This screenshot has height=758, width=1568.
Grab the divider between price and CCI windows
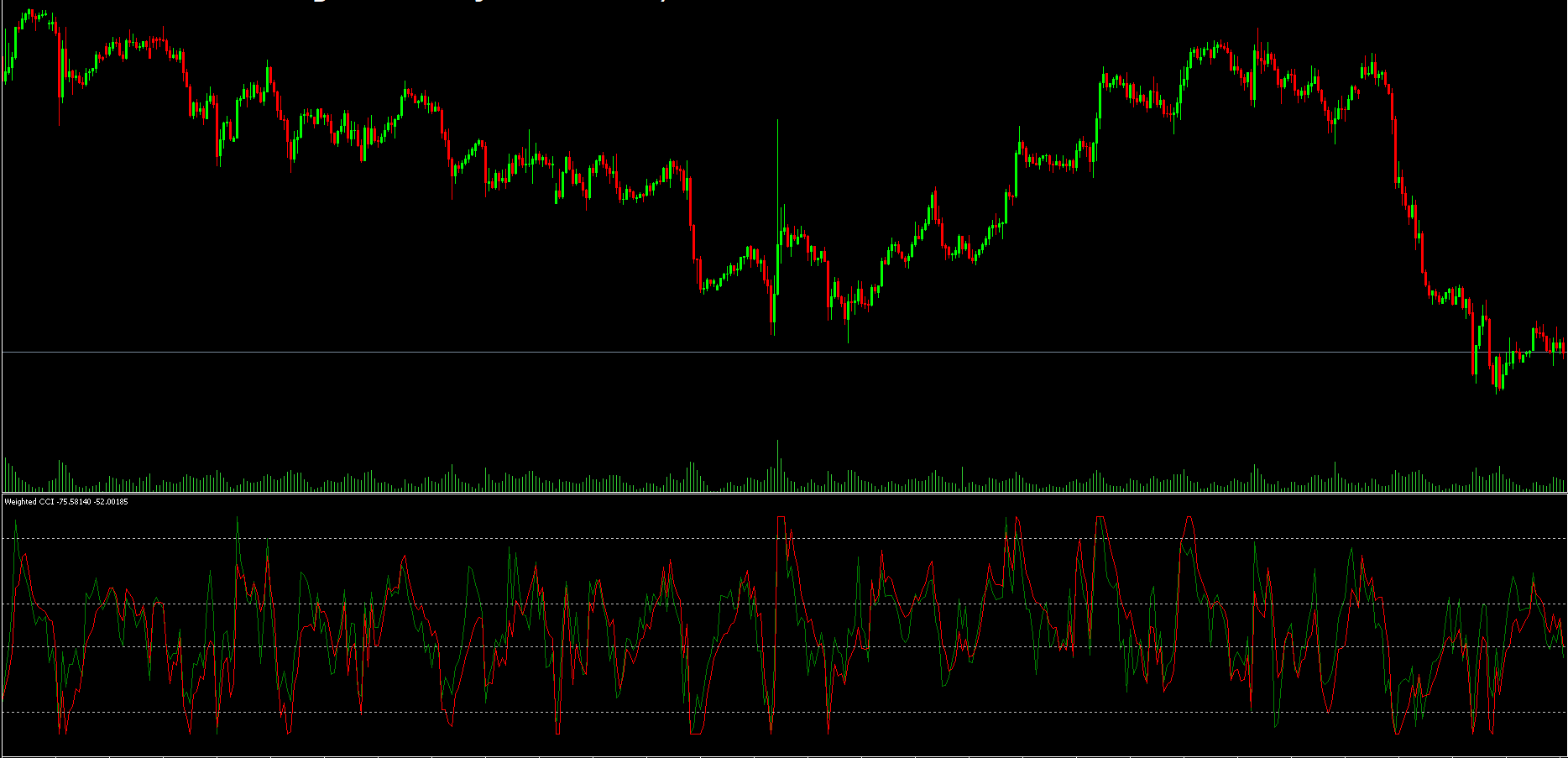click(783, 494)
